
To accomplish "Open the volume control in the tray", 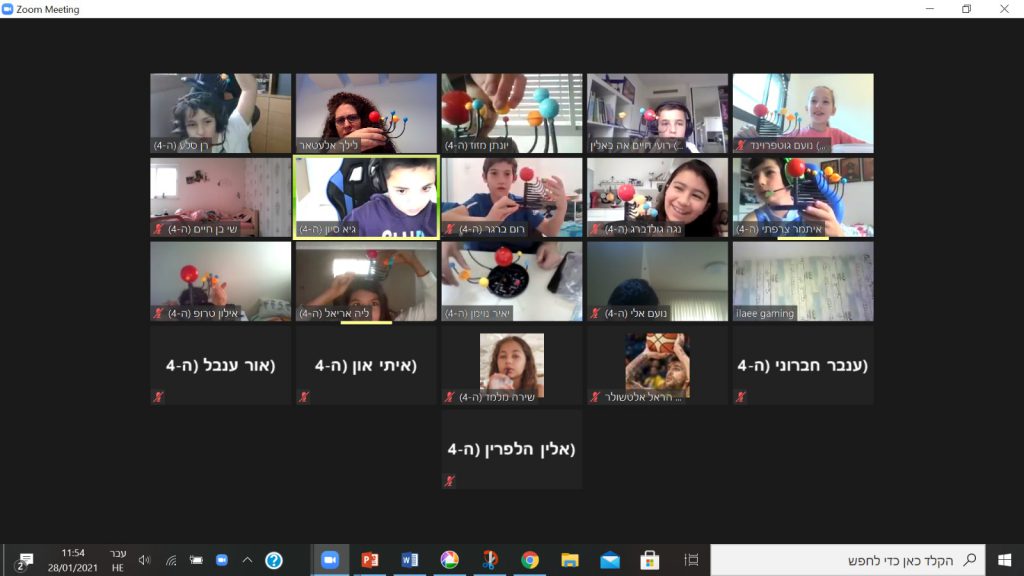I will click(144, 560).
